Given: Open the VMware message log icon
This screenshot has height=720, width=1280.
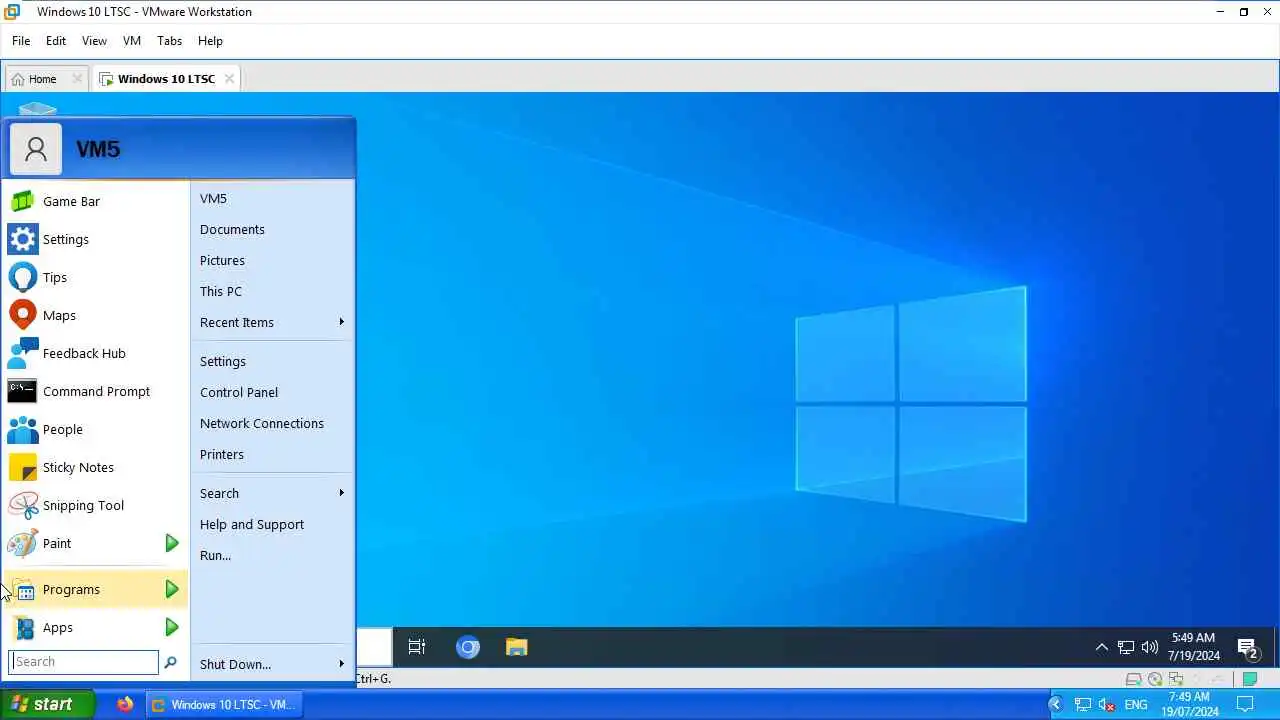Looking at the screenshot, I should (1250, 679).
